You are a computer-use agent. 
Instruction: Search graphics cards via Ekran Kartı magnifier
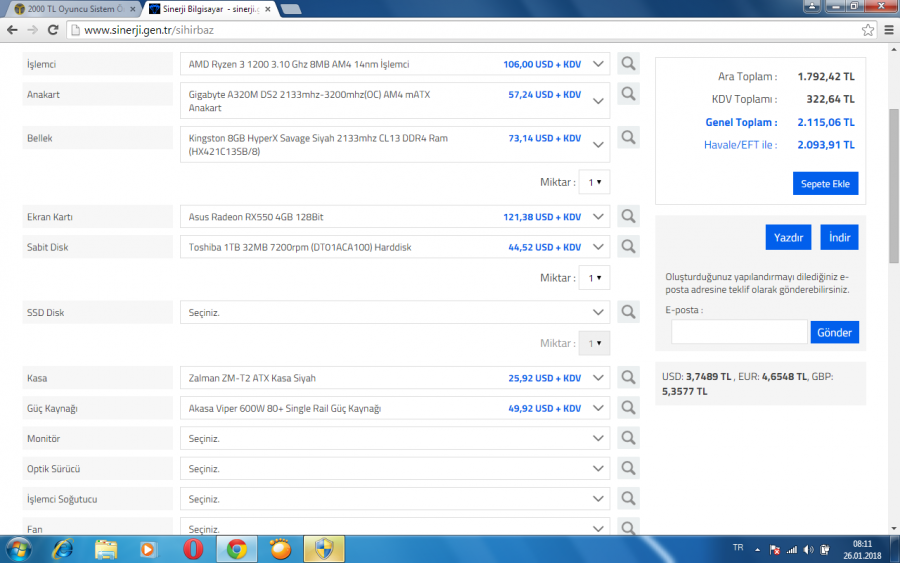(629, 216)
